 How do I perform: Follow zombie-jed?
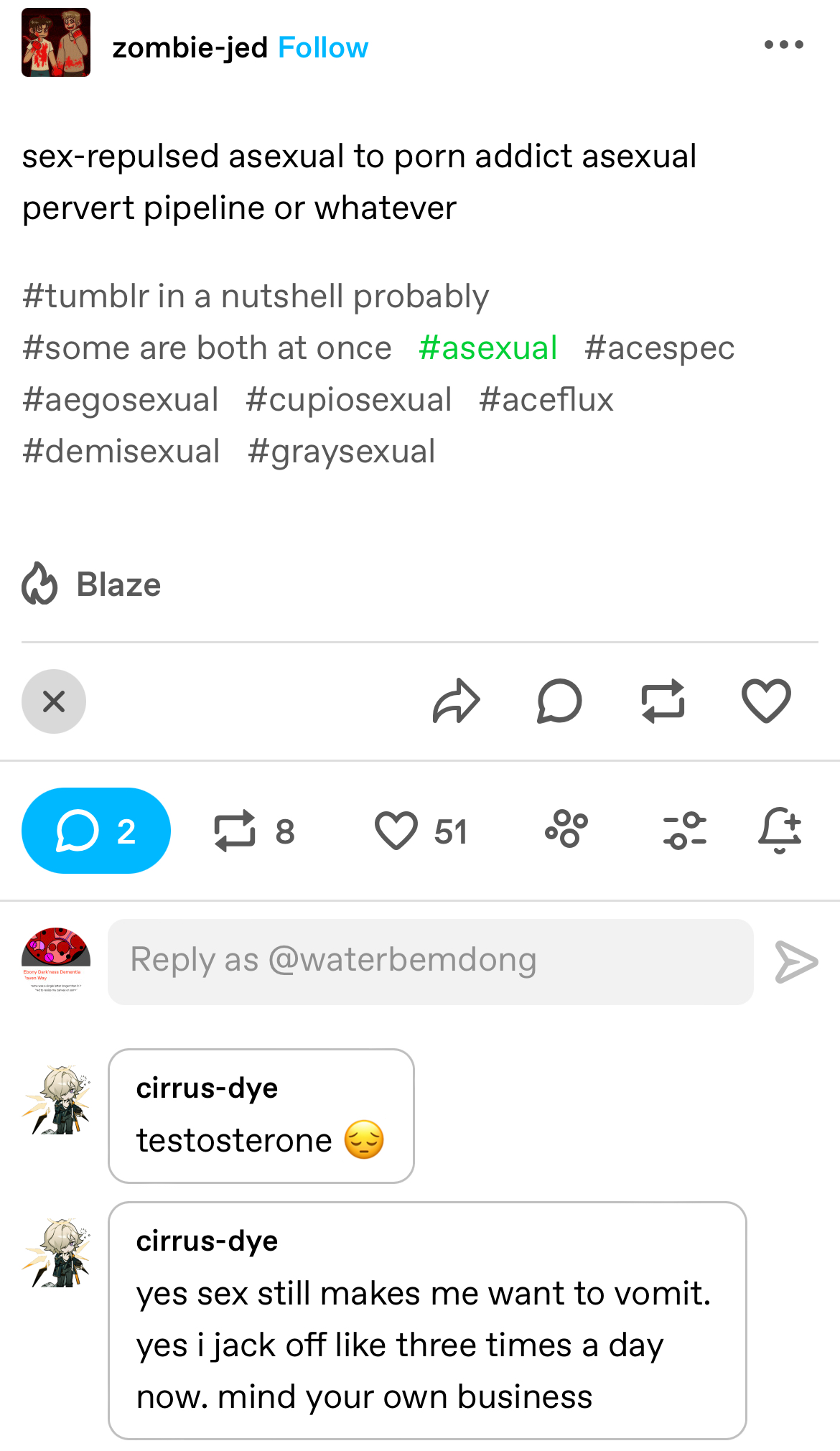323,47
